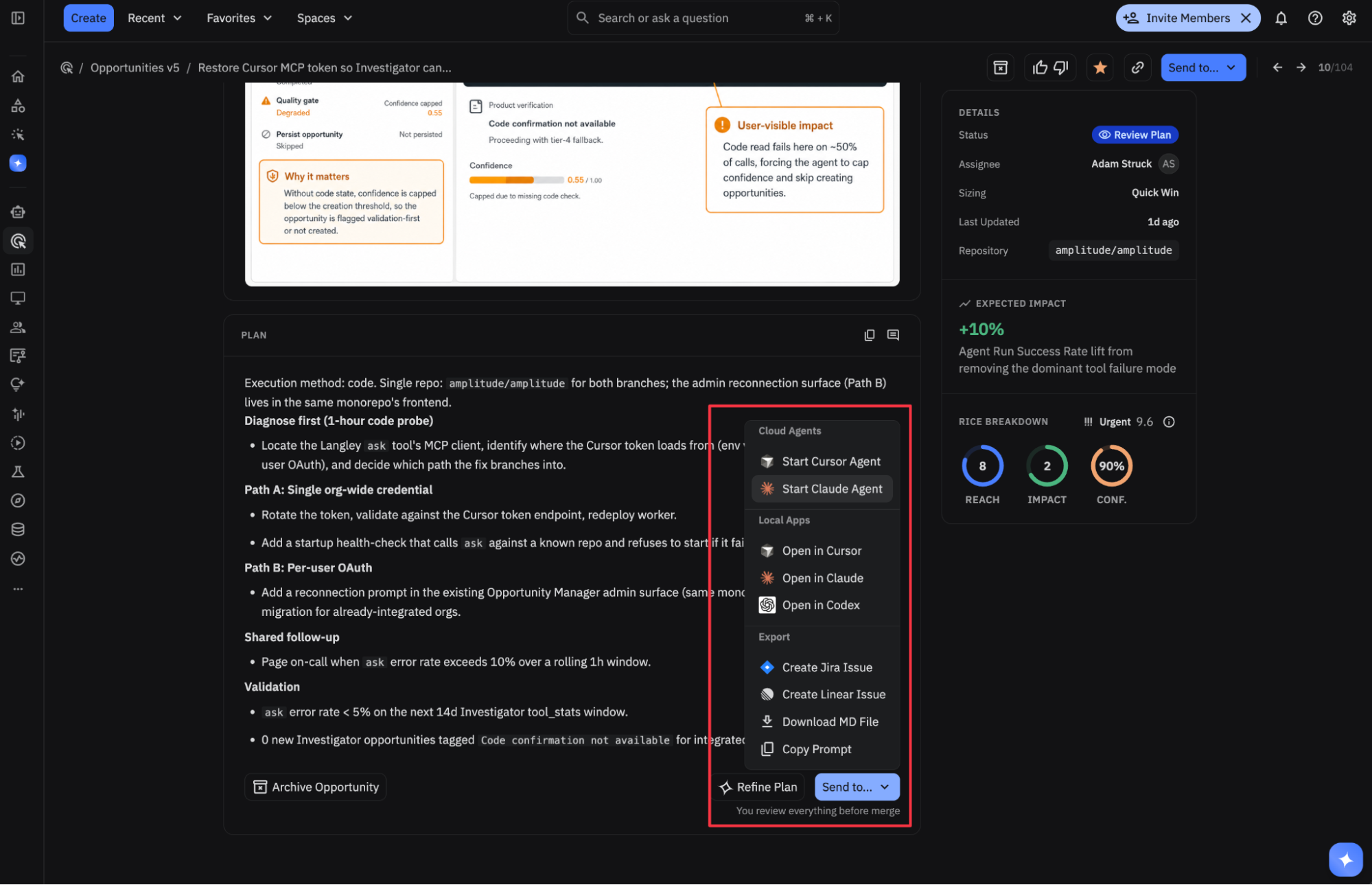Open the lightbulb icon in sidebar
This screenshot has height=885, width=1372.
(x=18, y=384)
